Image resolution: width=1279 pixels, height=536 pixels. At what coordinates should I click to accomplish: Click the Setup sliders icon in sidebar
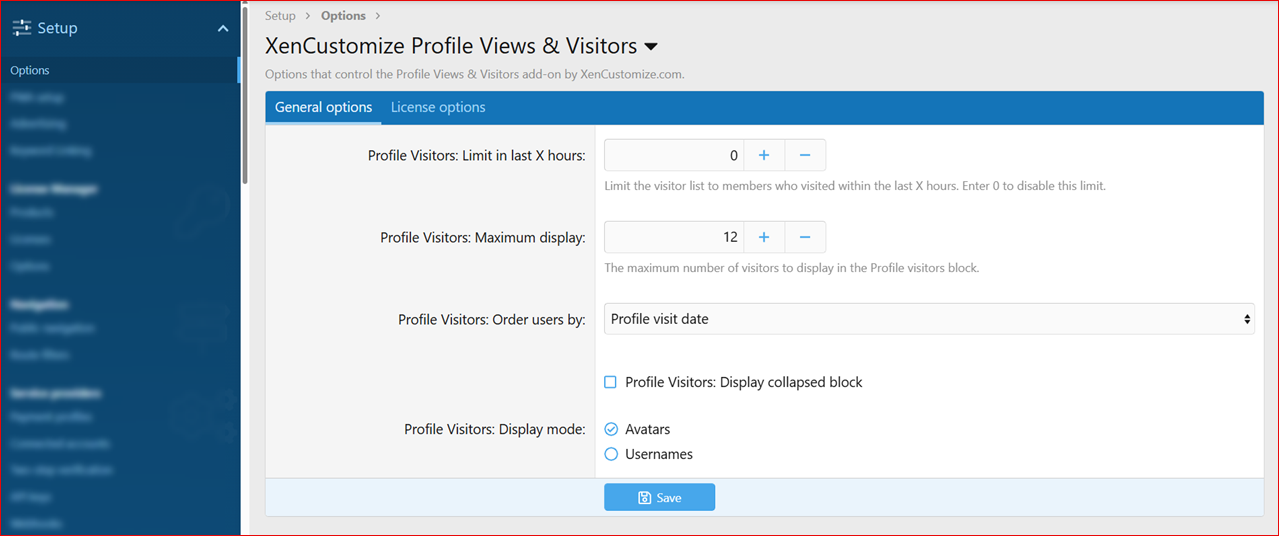click(x=21, y=28)
